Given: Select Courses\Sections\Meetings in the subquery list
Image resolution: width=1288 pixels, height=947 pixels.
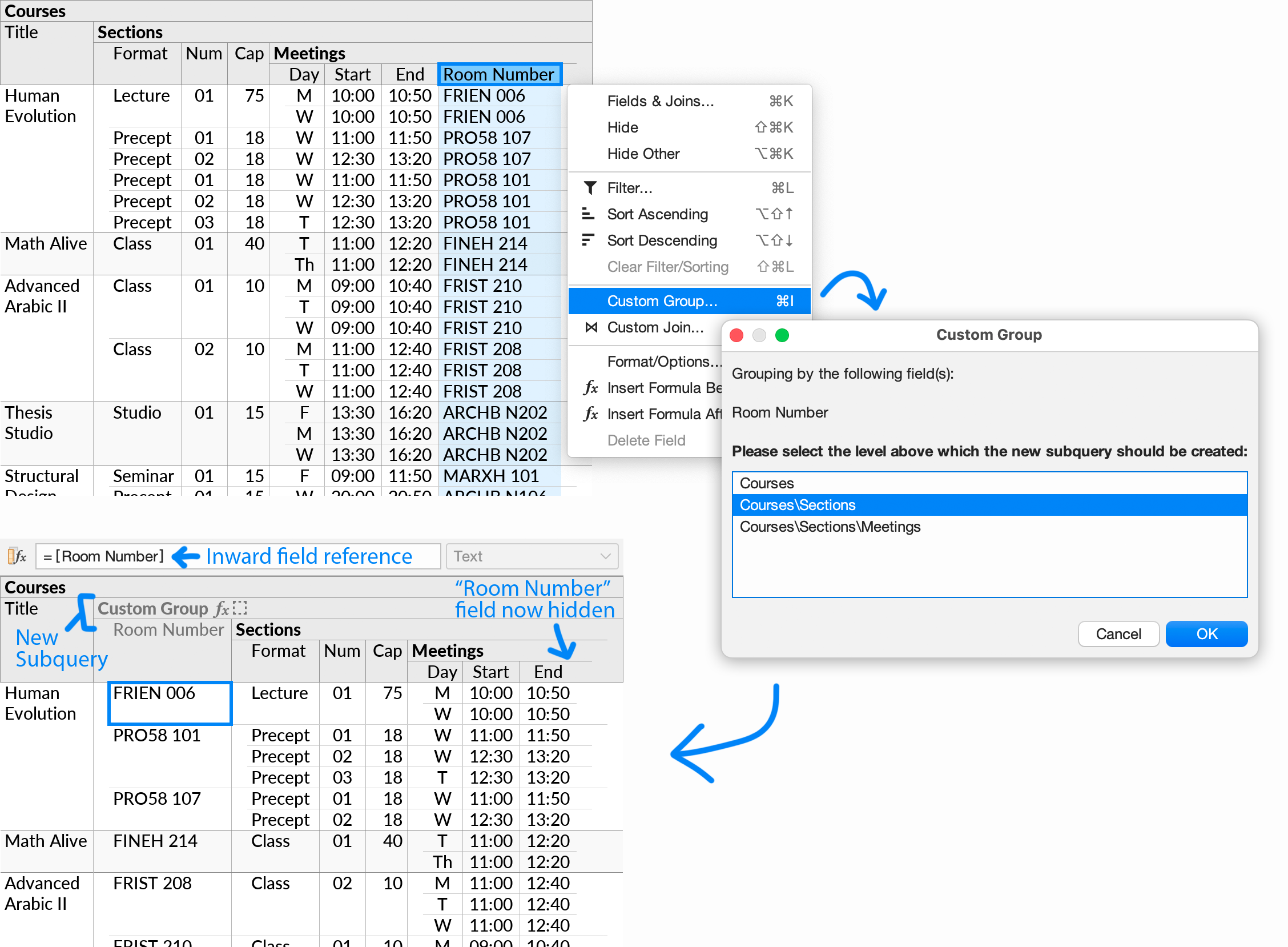Looking at the screenshot, I should [x=830, y=526].
